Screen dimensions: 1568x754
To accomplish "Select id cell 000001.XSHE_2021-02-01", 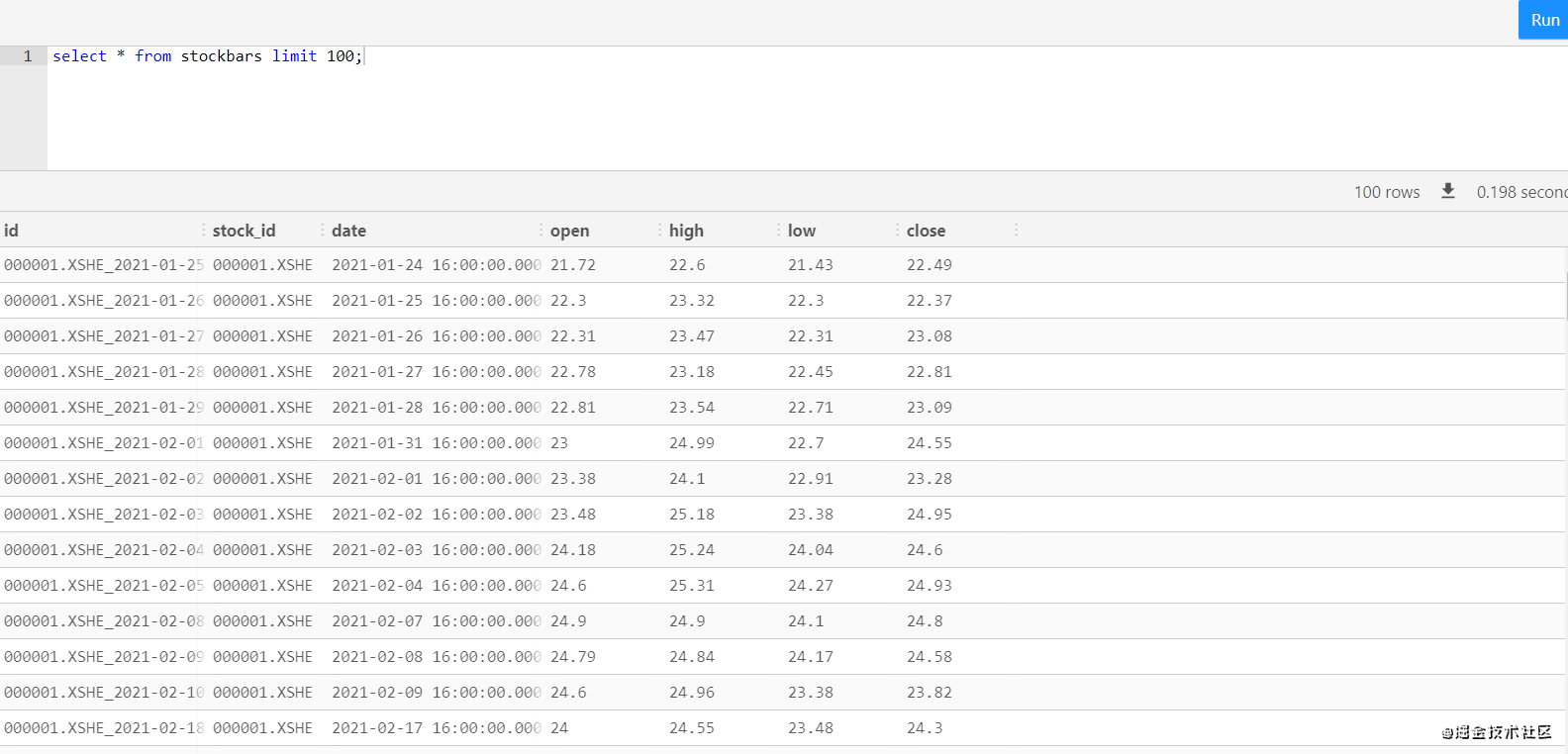I will tap(103, 443).
